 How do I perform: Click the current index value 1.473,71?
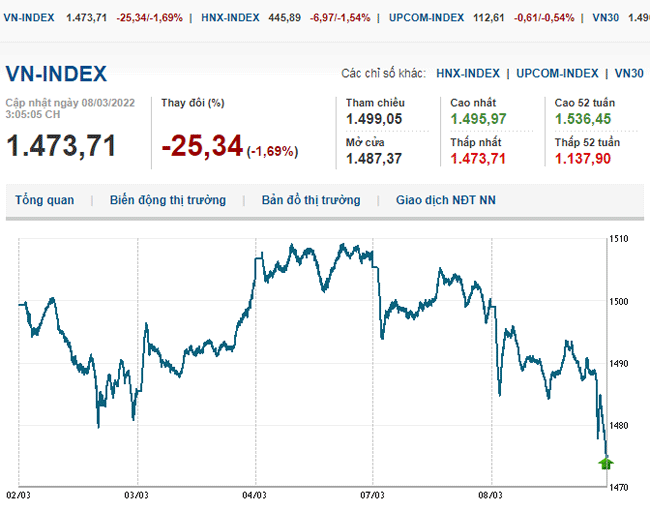[61, 146]
